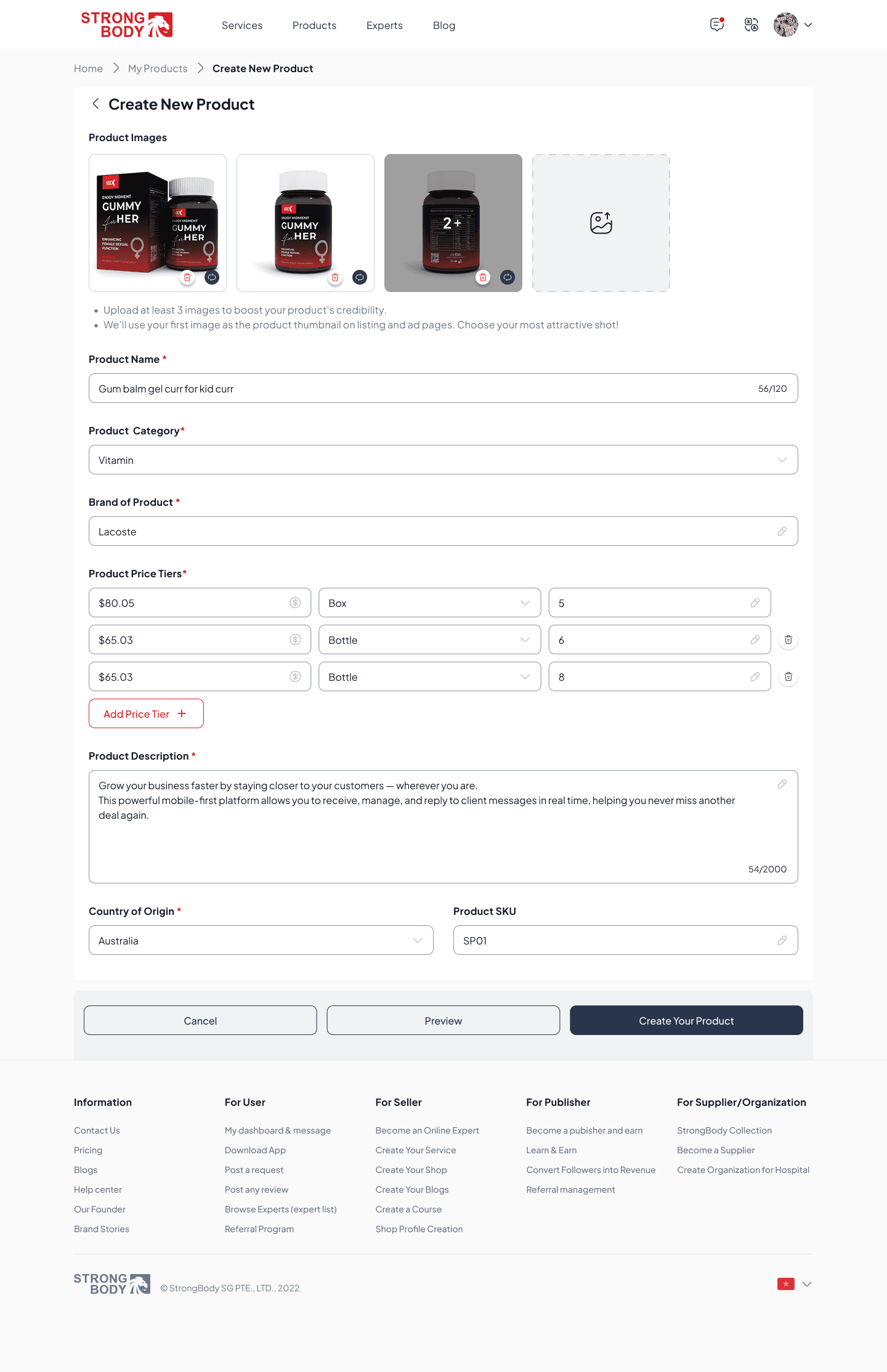
Task: Open the Box unit dropdown
Action: [430, 603]
